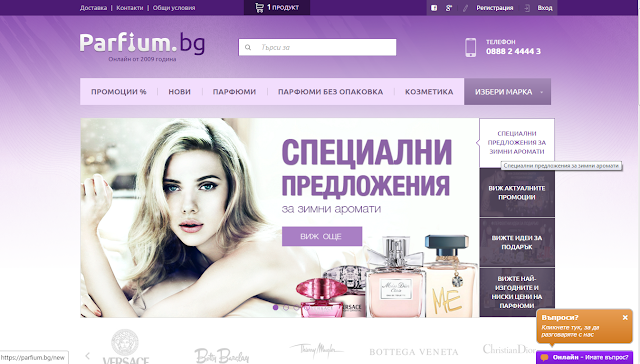640x364 pixels.
Task: Open the shopping cart icon
Action: click(259, 7)
